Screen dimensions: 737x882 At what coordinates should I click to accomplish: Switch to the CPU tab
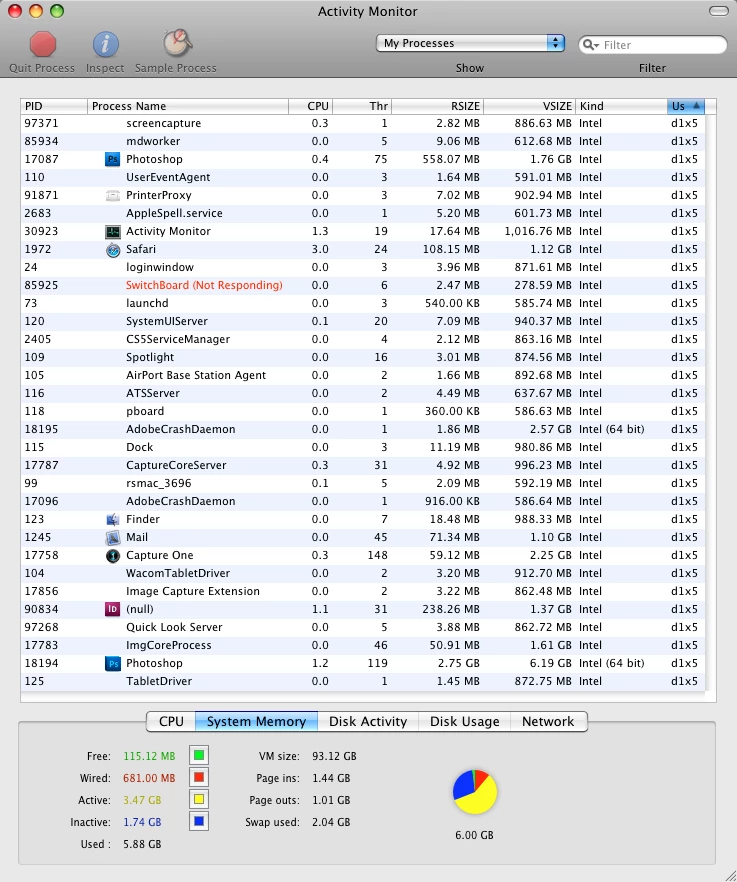point(171,722)
